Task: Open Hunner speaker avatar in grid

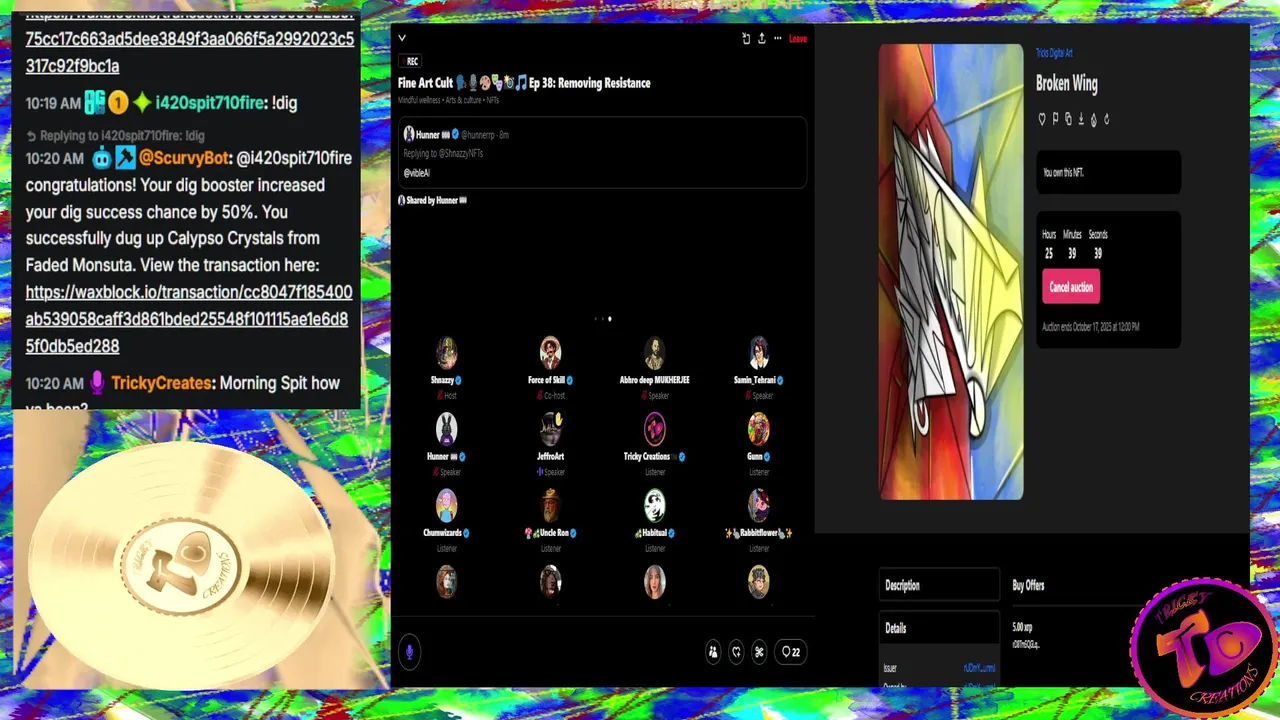Action: tap(446, 430)
